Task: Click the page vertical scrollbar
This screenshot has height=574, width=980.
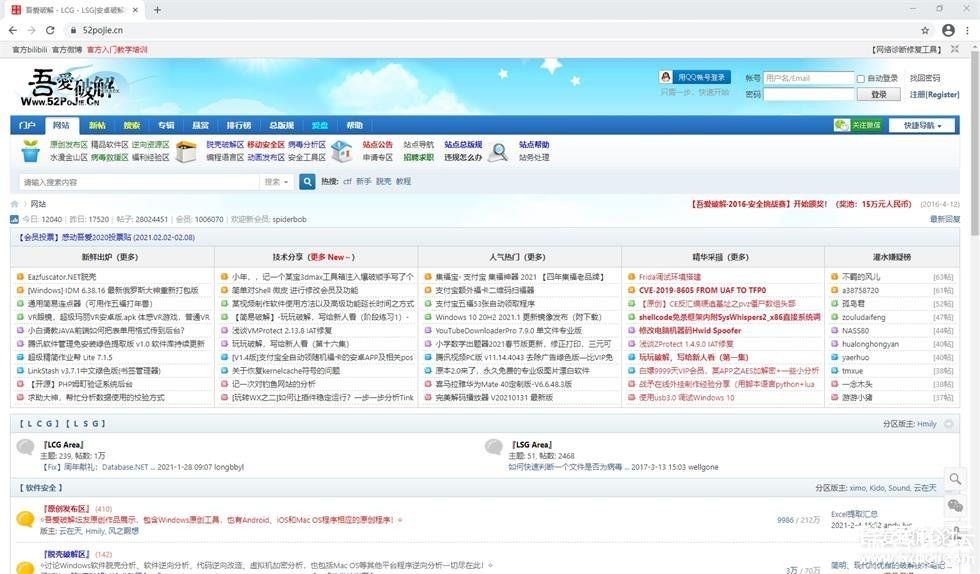Action: (975, 145)
